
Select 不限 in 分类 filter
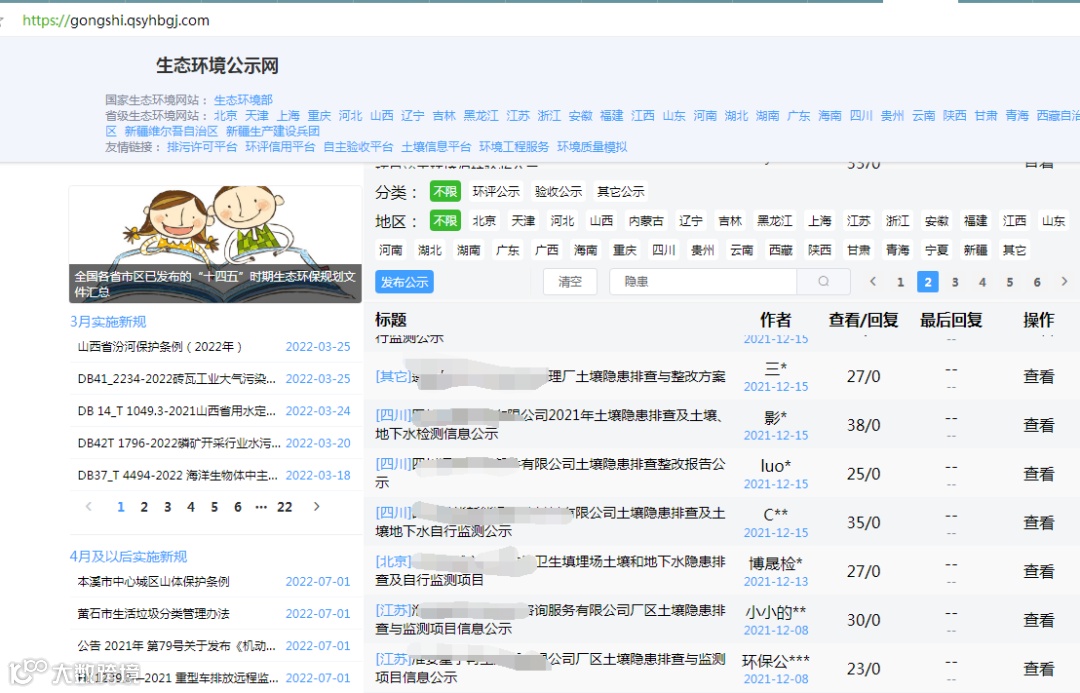[x=445, y=191]
